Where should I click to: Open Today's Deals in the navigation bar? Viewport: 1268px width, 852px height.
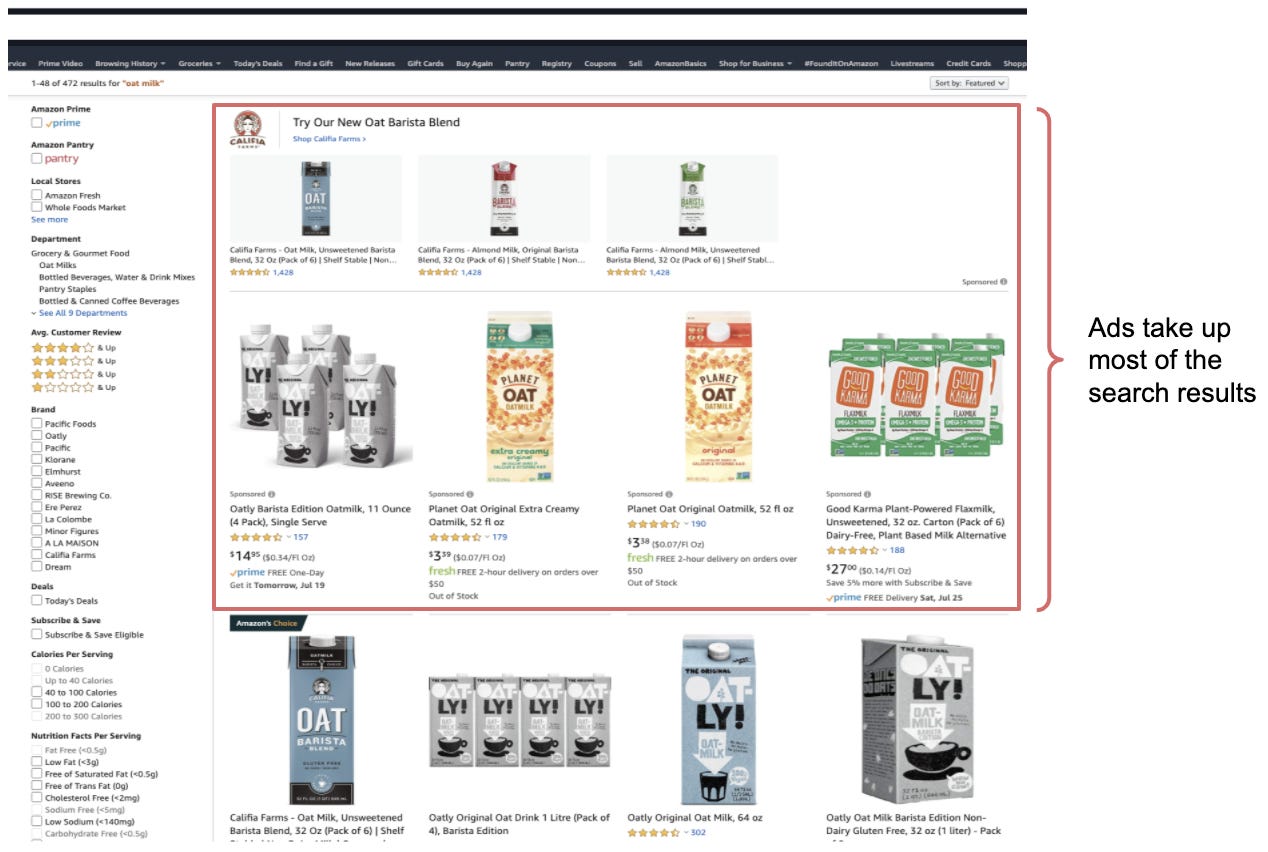[258, 63]
